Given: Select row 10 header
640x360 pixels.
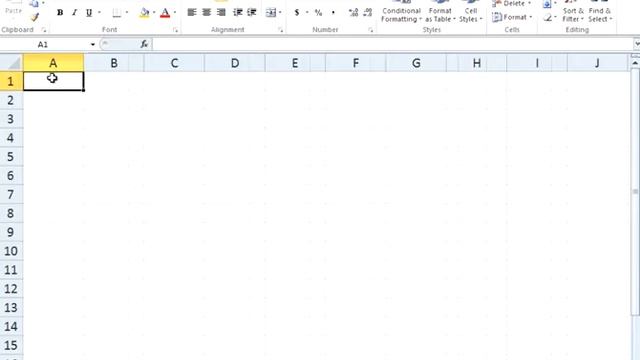Looking at the screenshot, I should tap(11, 251).
